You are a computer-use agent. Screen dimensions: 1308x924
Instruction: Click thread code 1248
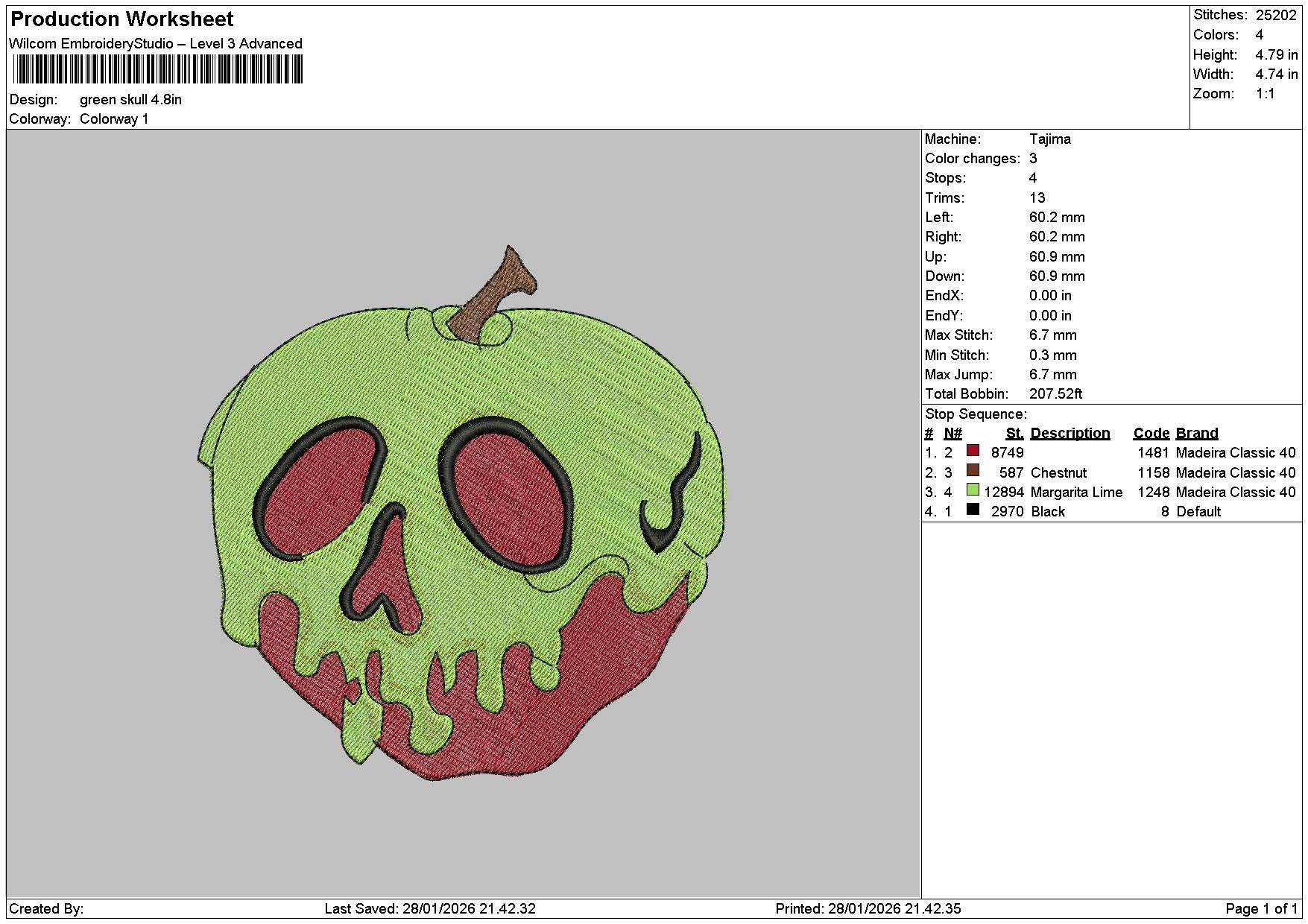1154,492
